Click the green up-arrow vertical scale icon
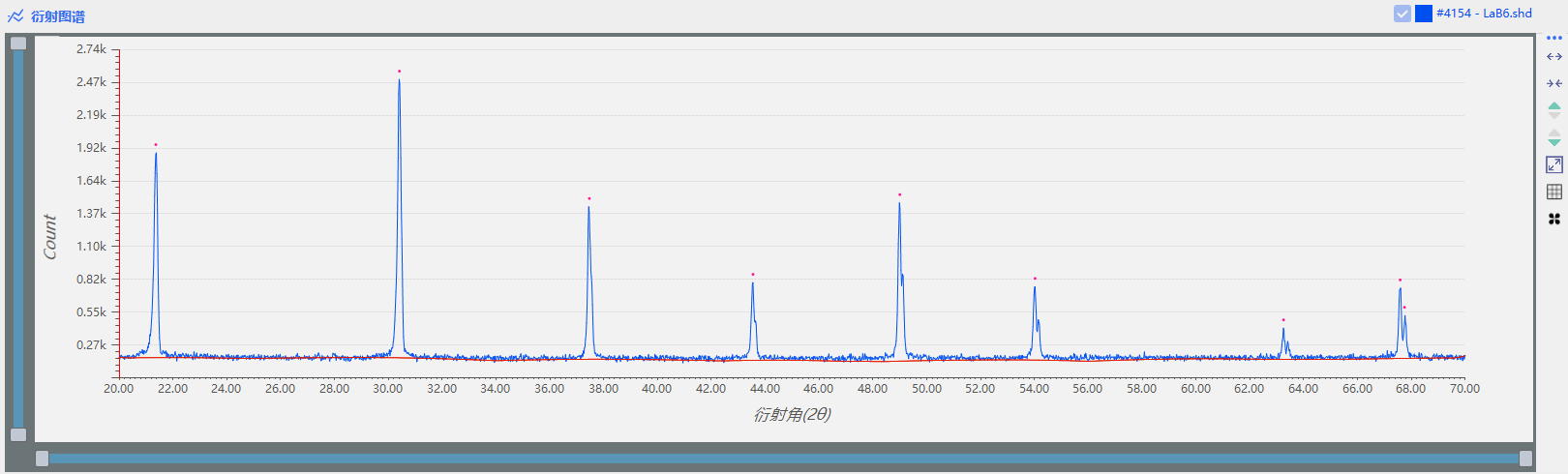Screen dimensions: 1568x474 tap(1553, 107)
